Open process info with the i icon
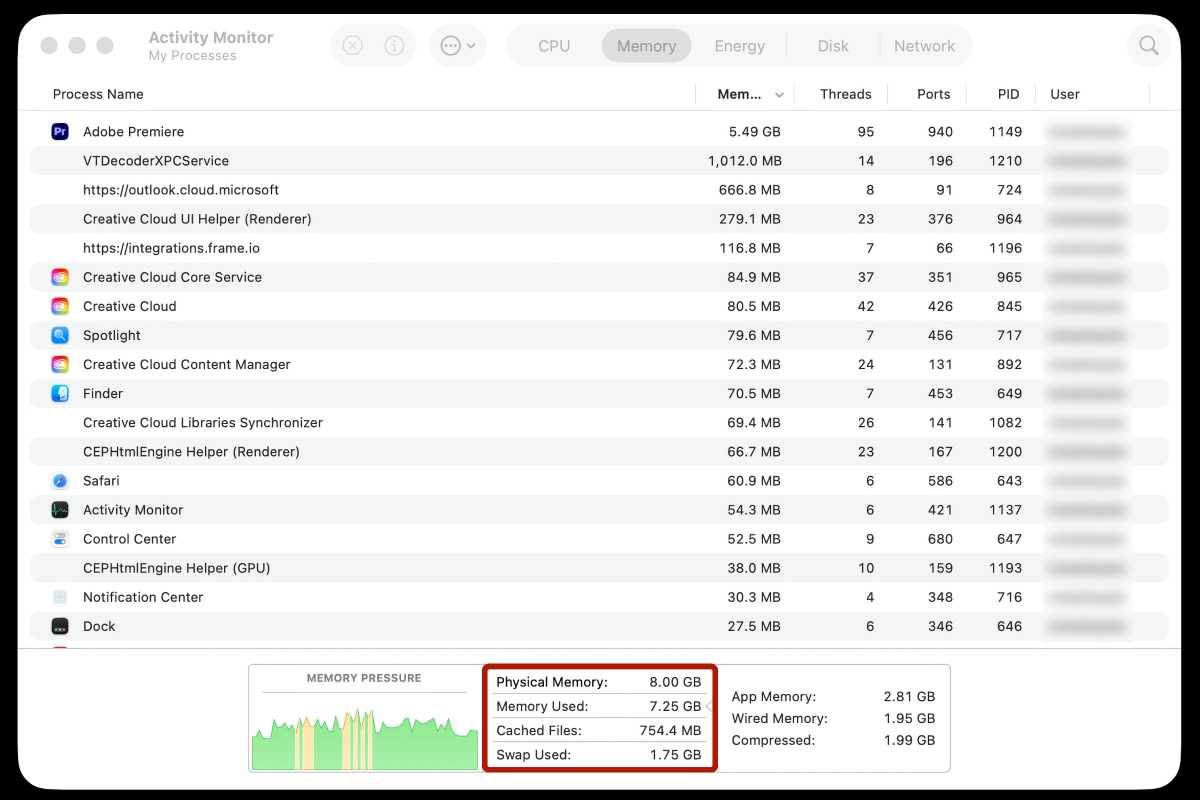The width and height of the screenshot is (1200, 800). coord(392,45)
